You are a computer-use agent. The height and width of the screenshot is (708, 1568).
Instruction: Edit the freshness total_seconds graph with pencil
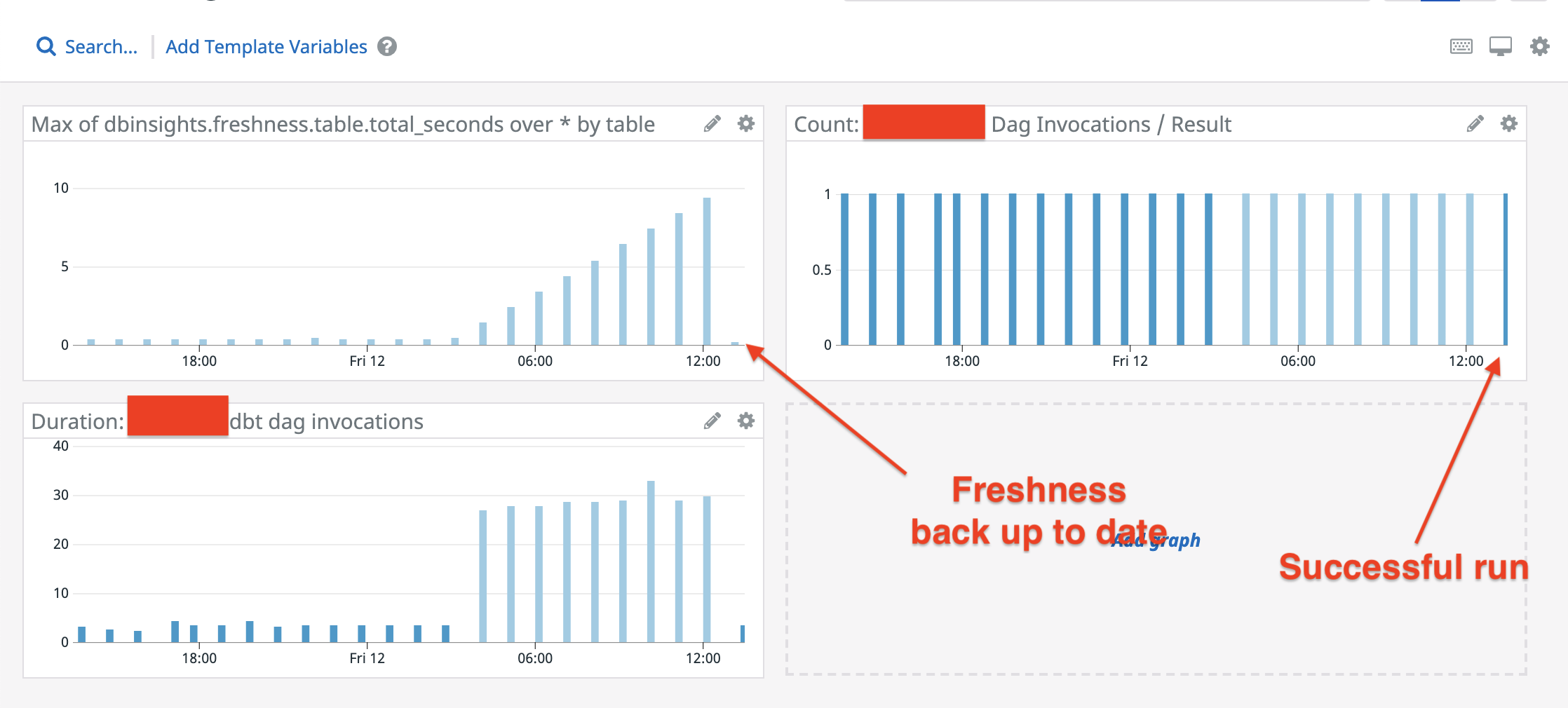pos(712,124)
